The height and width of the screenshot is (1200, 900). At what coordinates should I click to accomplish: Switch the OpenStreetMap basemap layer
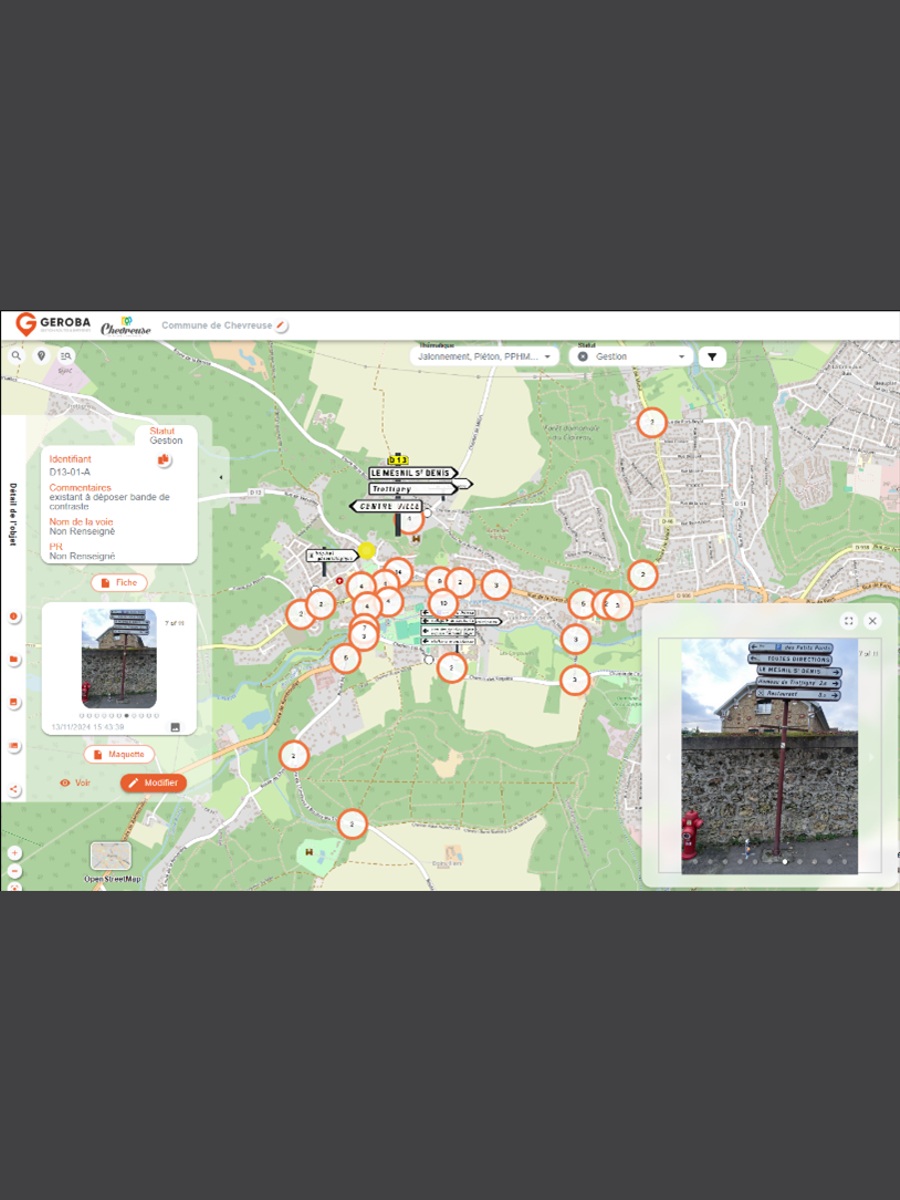pyautogui.click(x=110, y=856)
